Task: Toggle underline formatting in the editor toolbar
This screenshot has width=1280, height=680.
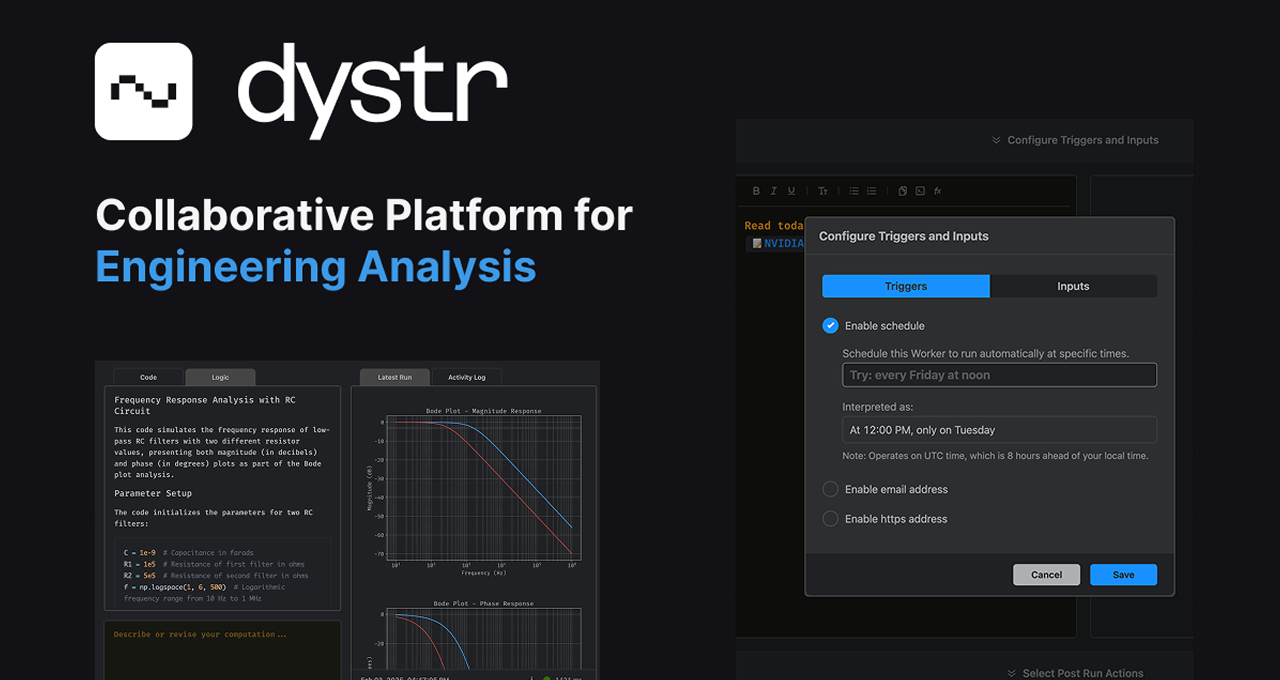Action: [x=791, y=191]
